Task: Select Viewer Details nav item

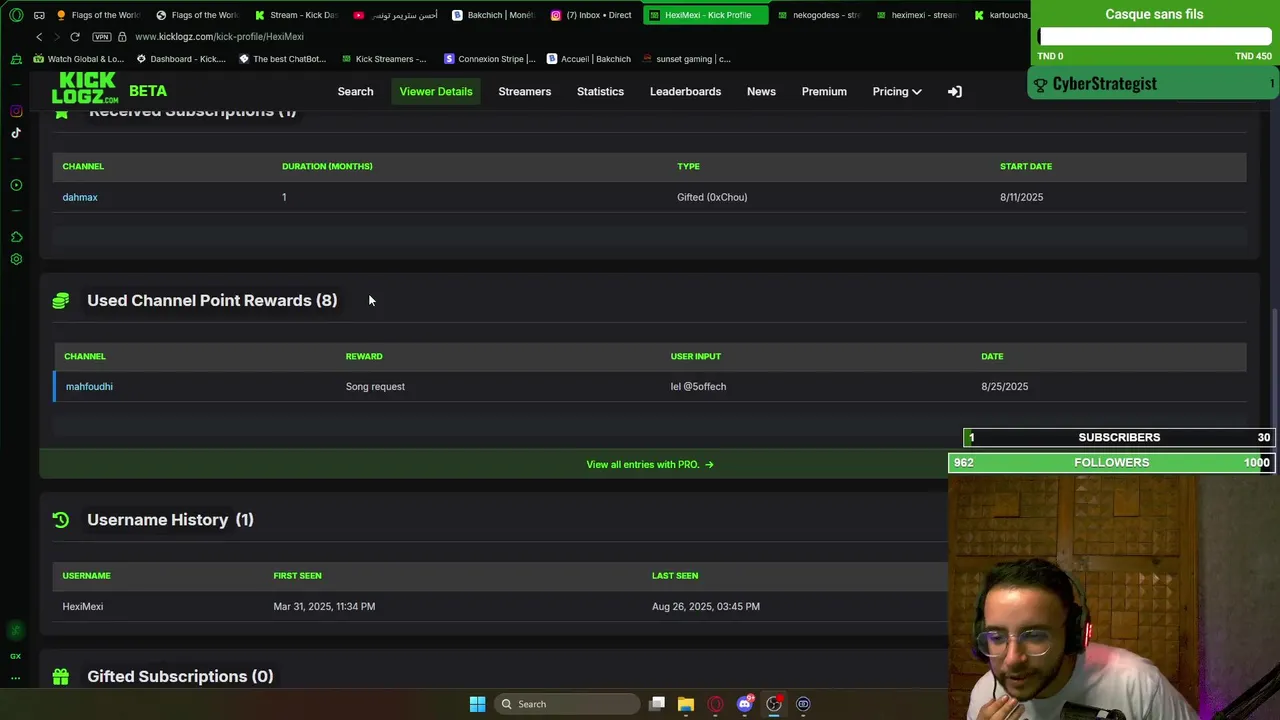Action: pos(436,91)
